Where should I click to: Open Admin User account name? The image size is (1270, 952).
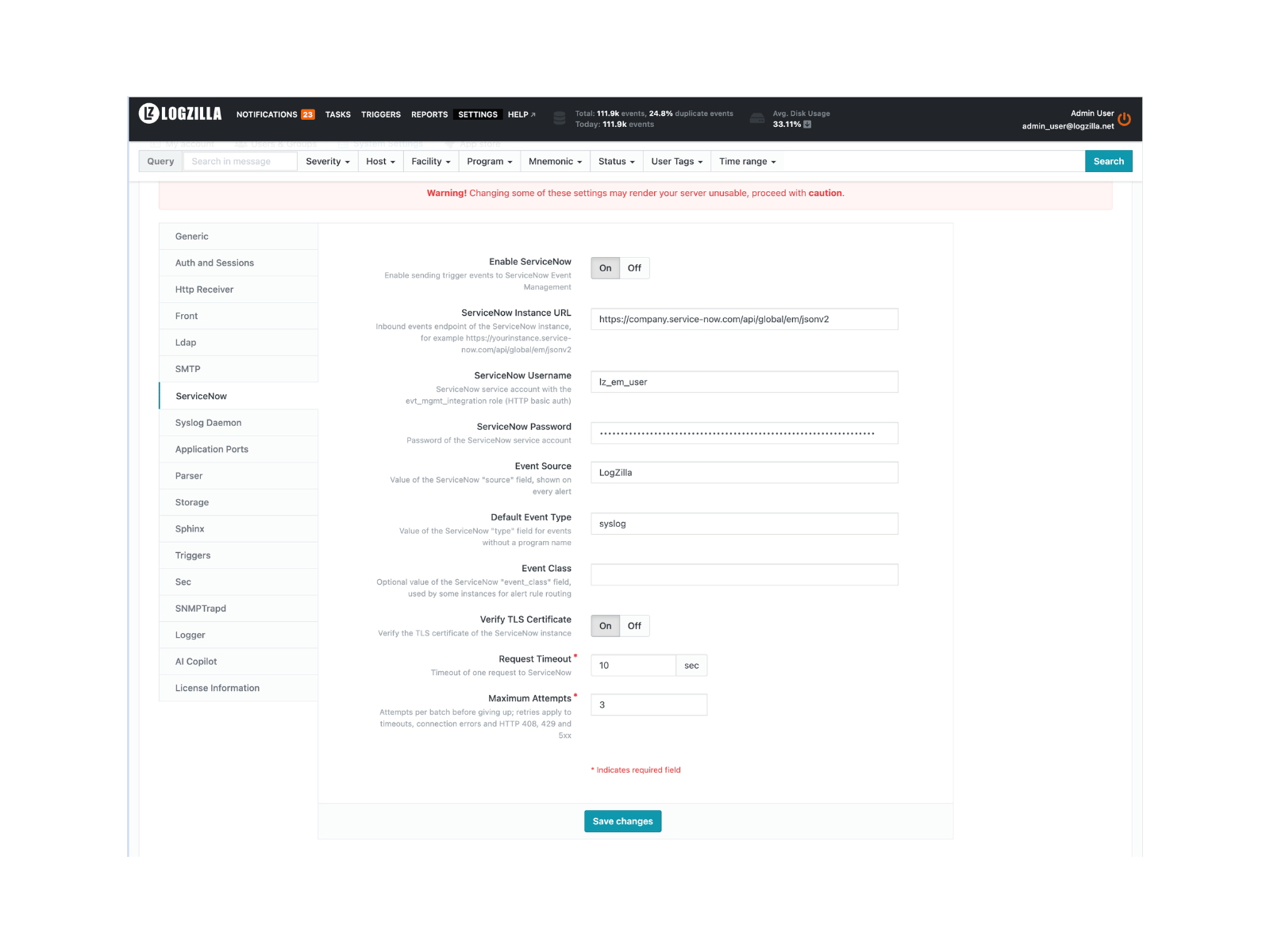click(x=1092, y=113)
